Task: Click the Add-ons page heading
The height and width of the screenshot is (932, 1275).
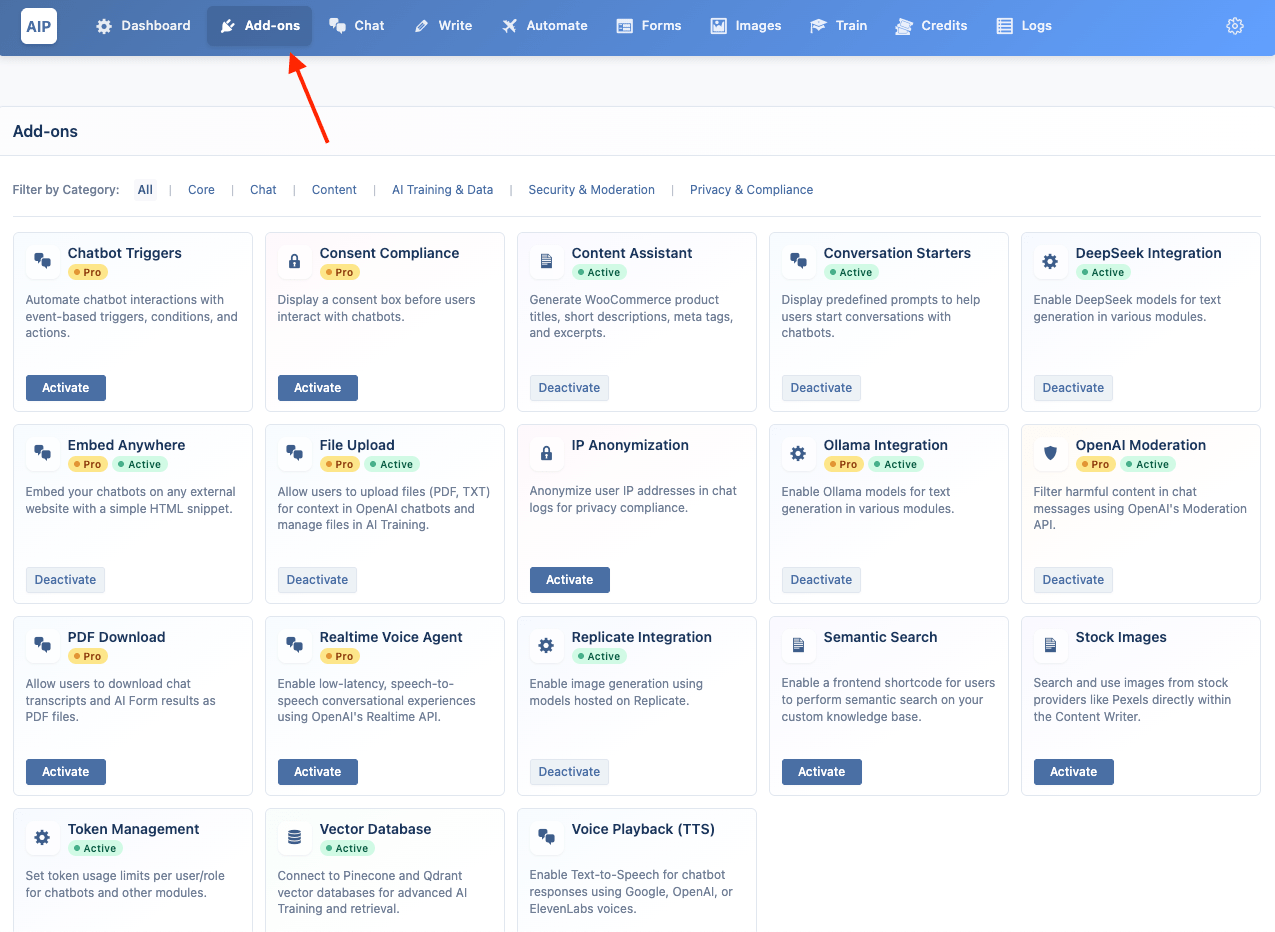Action: click(45, 131)
